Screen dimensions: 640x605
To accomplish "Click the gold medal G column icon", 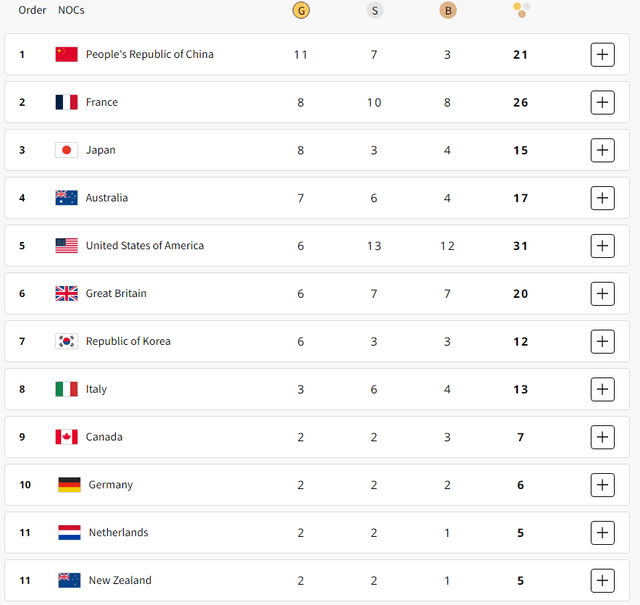I will 301,11.
